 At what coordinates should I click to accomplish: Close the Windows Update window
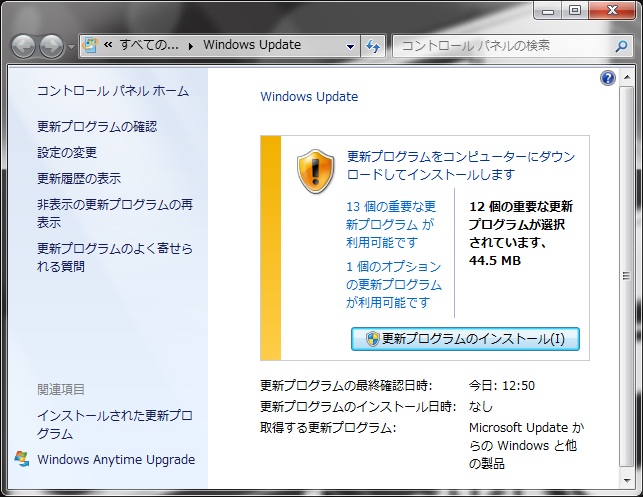coord(612,11)
